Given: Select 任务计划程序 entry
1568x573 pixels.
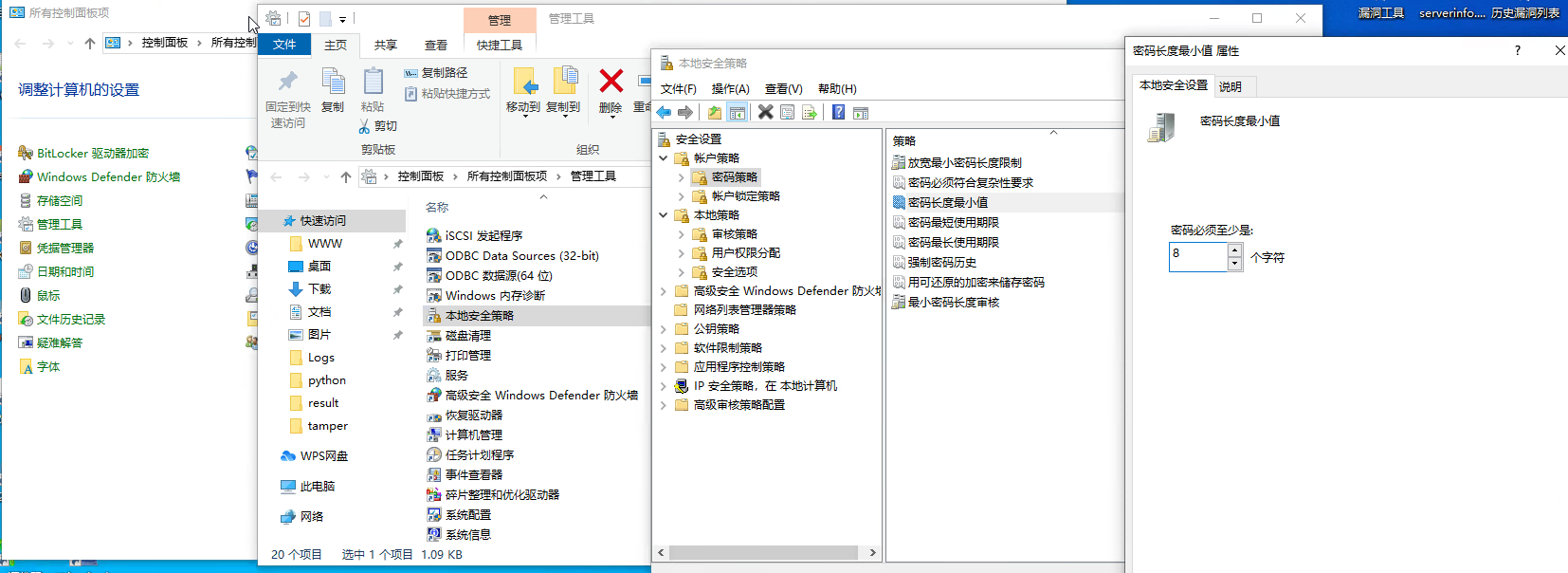Looking at the screenshot, I should [469, 454].
